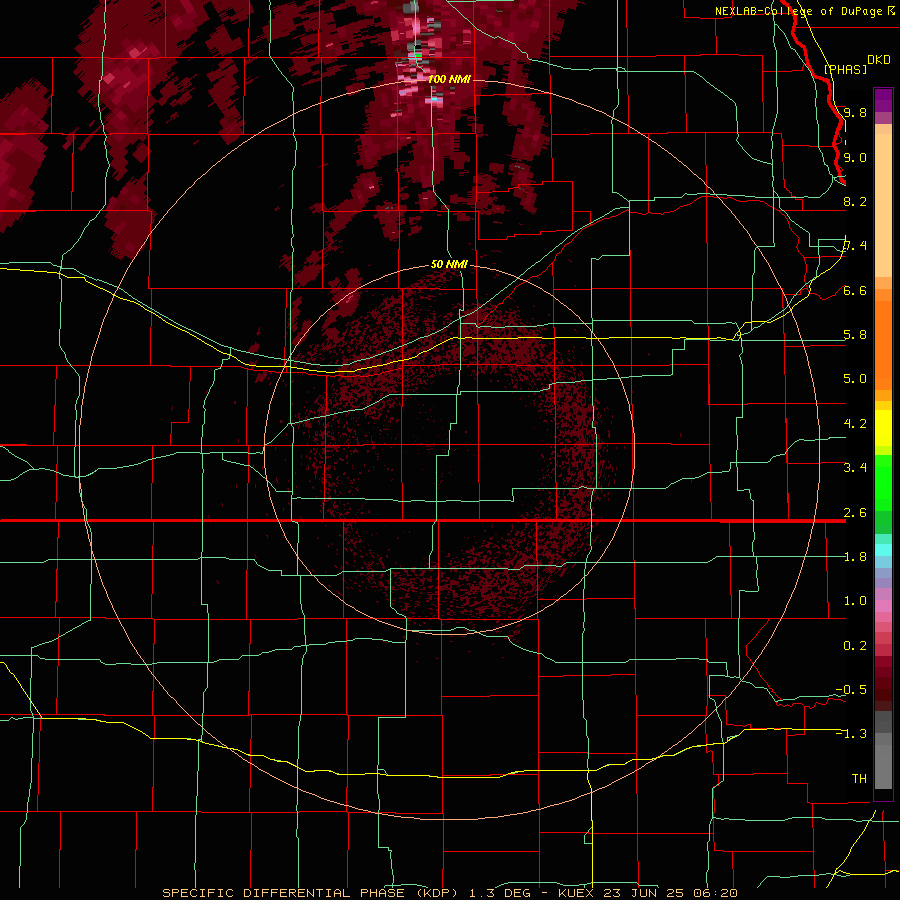The width and height of the screenshot is (900, 900).
Task: Click the bright yellow color bar segment
Action: (x=883, y=428)
